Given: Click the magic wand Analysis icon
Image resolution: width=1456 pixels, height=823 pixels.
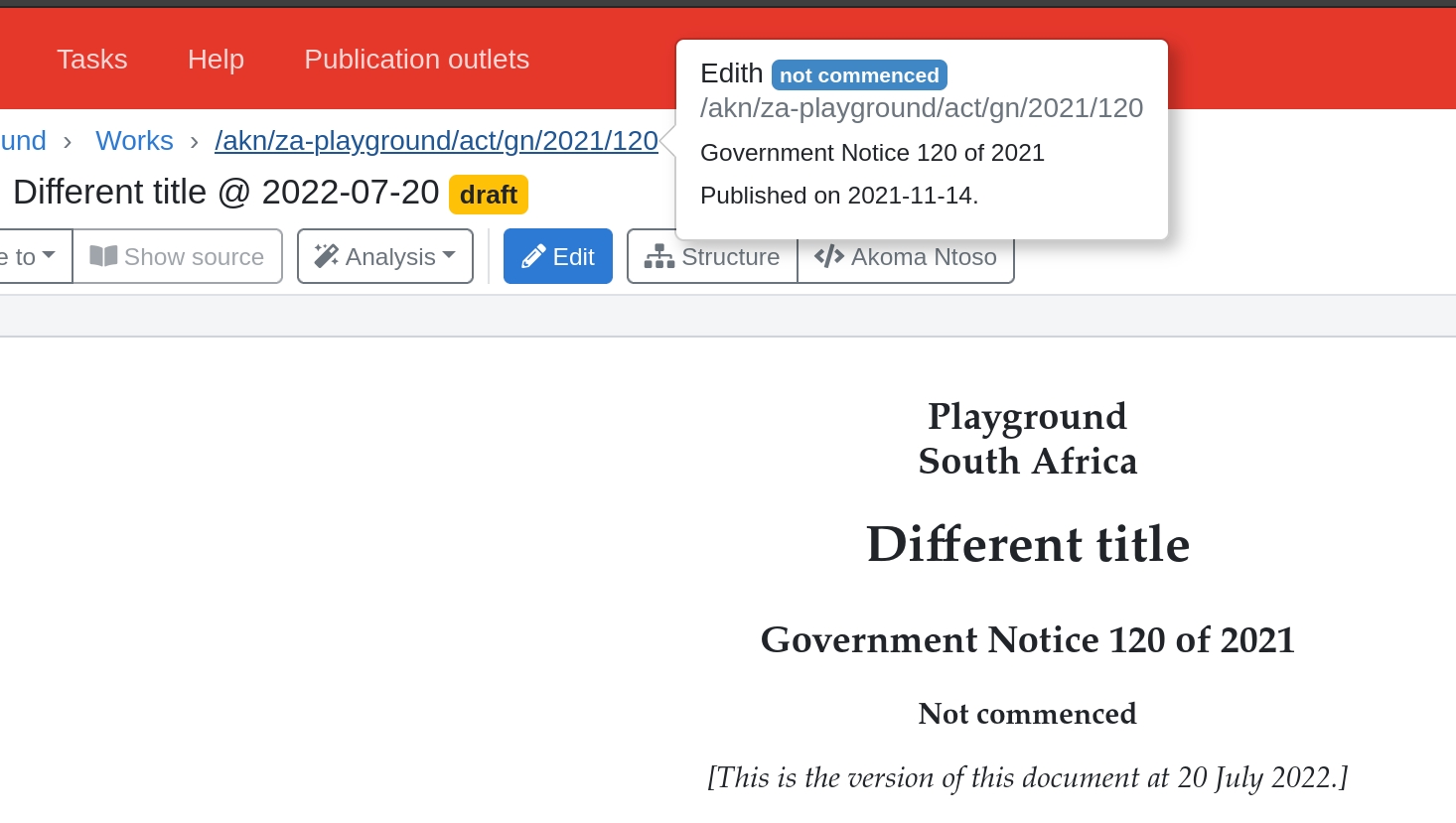Looking at the screenshot, I should click(326, 256).
